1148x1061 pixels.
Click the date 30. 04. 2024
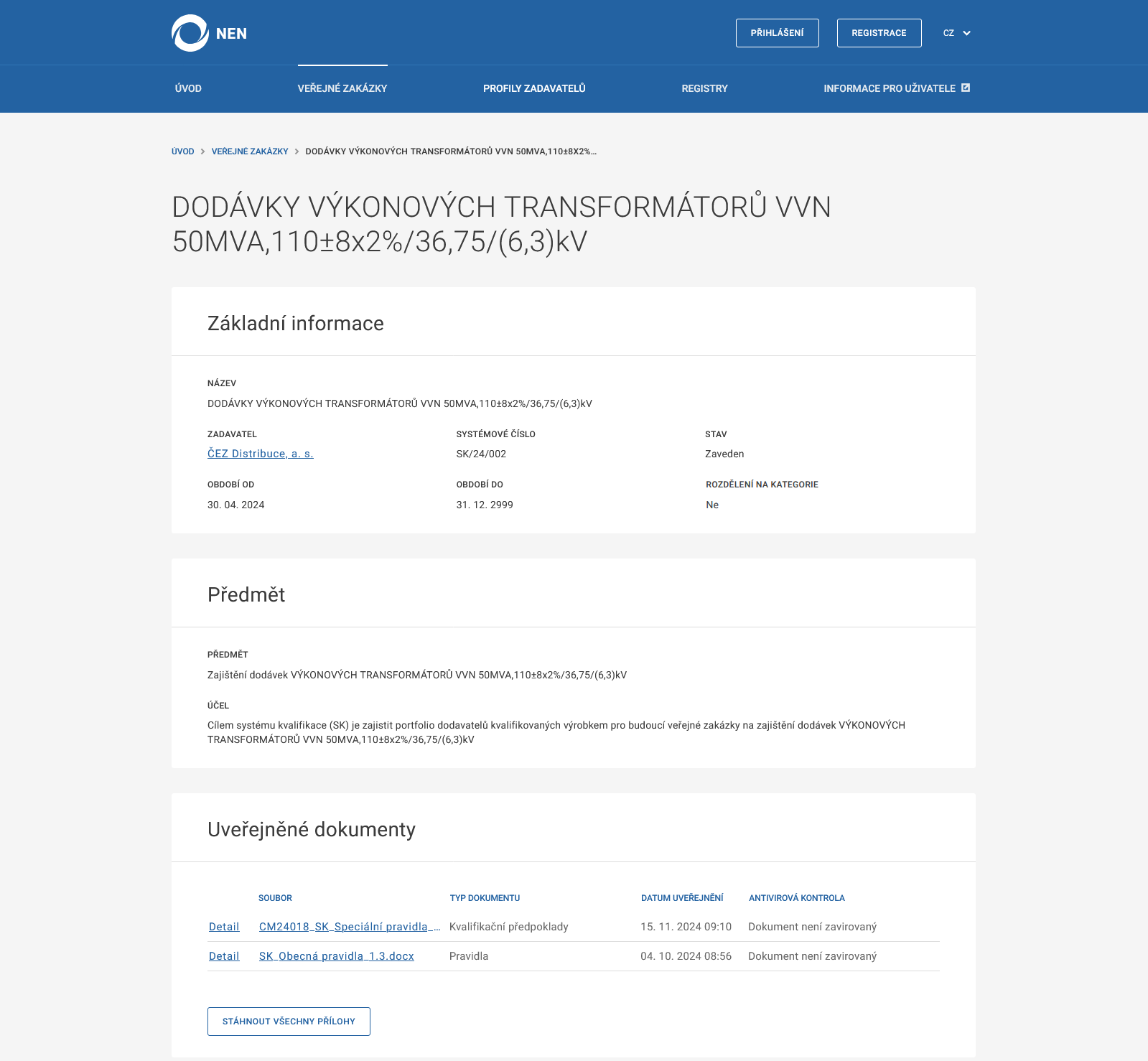236,505
